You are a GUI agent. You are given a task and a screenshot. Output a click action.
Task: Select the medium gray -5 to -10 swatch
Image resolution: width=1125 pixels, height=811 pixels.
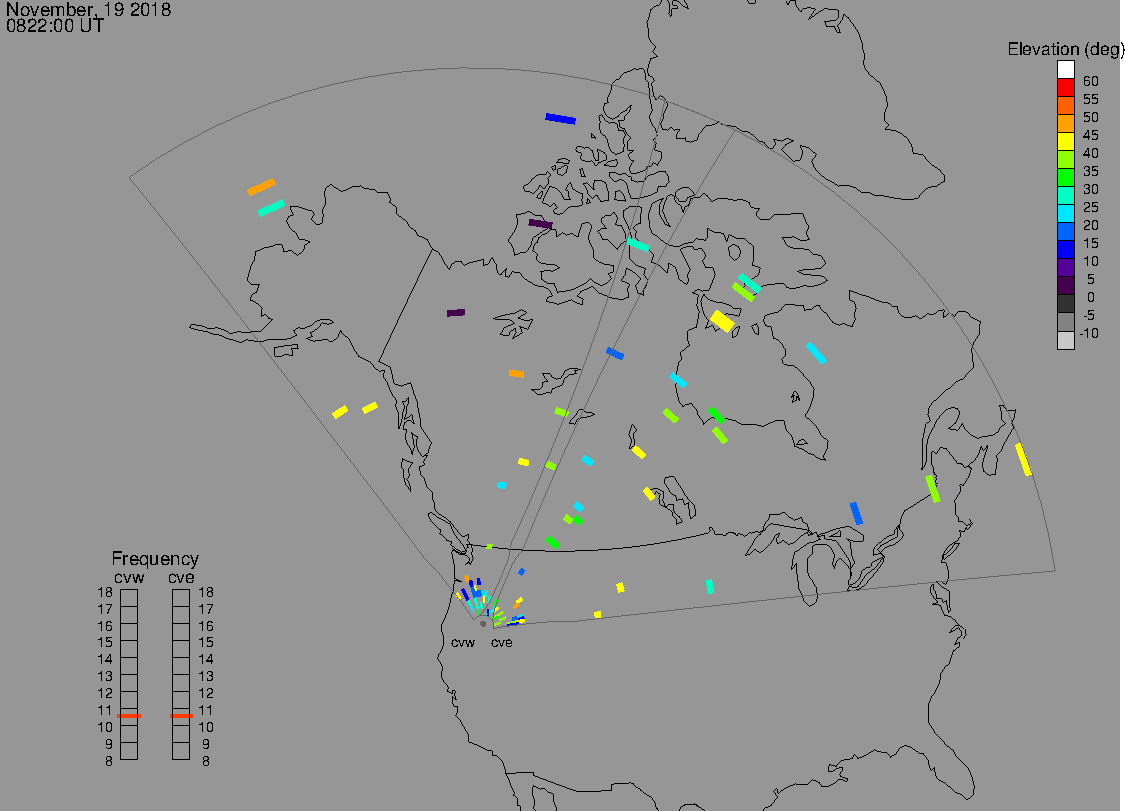point(1065,322)
